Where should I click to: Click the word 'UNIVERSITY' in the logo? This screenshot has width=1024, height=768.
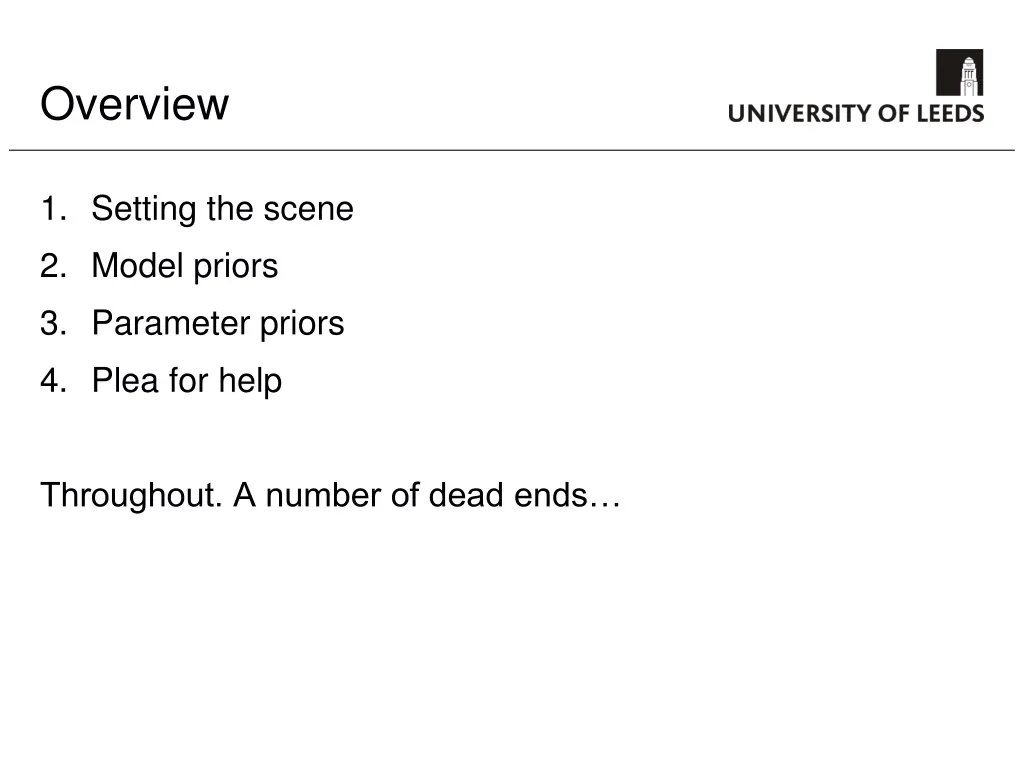pos(799,114)
